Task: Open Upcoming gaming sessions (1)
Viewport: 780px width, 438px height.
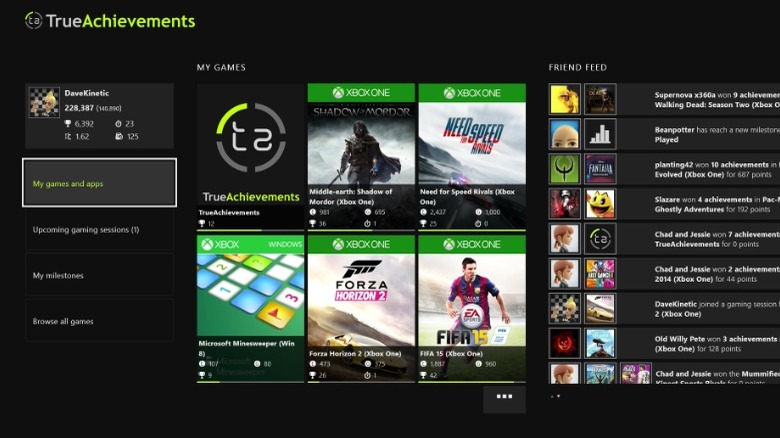Action: [99, 229]
